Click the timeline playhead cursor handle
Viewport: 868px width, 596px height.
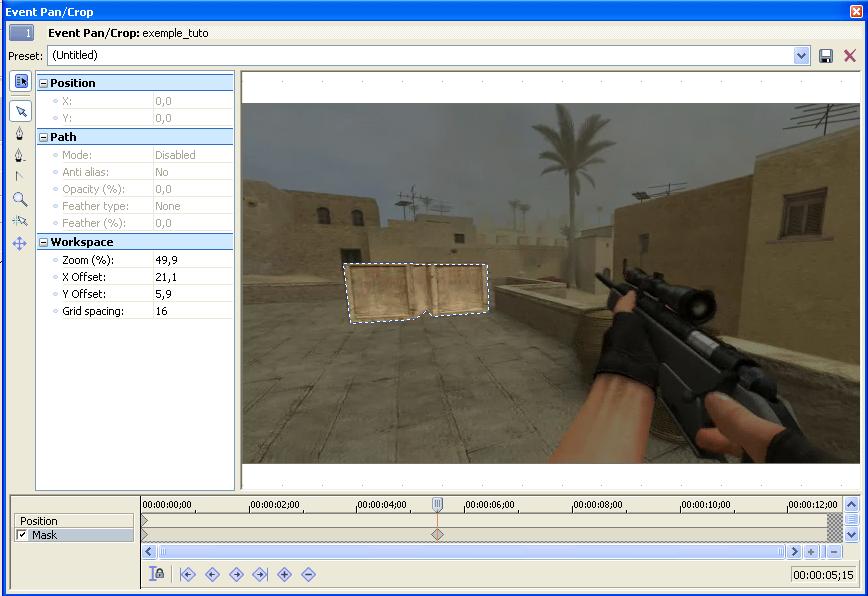437,504
